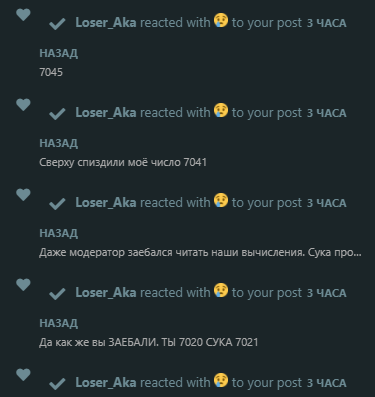This screenshot has width=375, height=397.
Task: Click the '3 ЧАСА' timestamp on the 7041 notification
Action: coord(326,113)
